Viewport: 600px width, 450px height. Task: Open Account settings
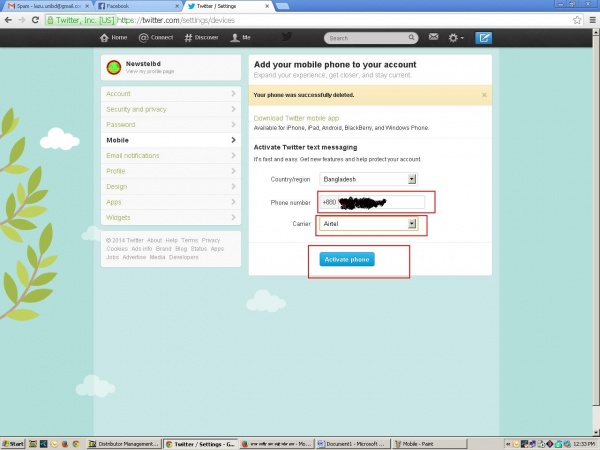click(x=171, y=94)
